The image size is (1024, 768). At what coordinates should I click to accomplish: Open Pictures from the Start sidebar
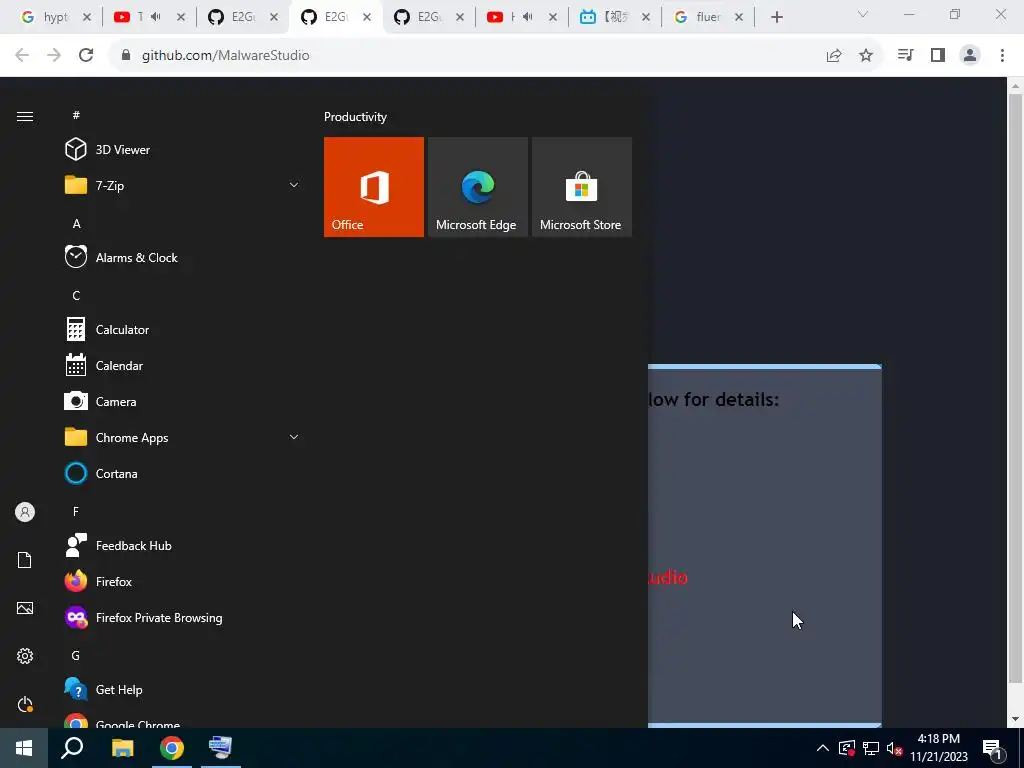click(25, 608)
